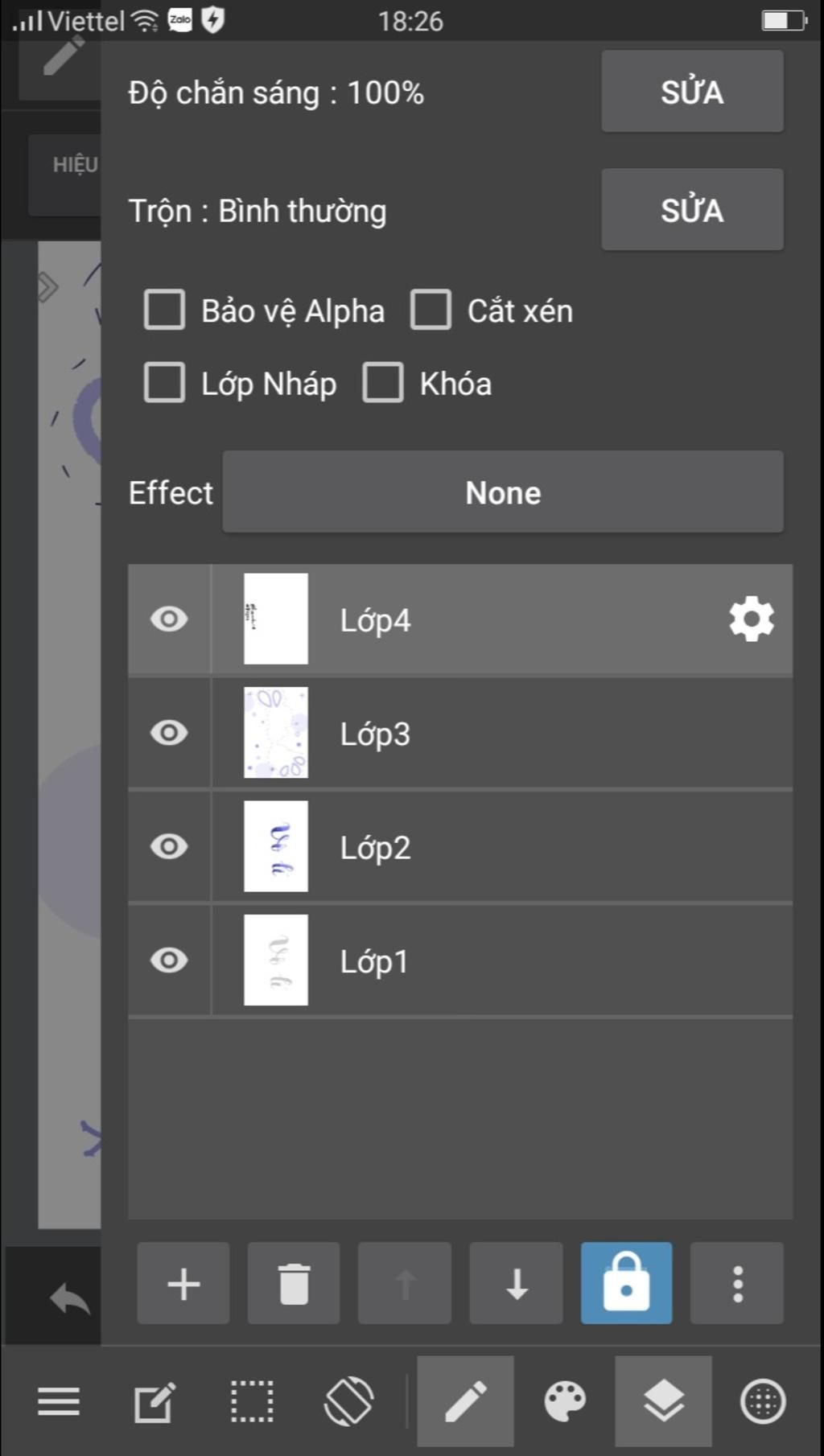Toggle the blue lock icon button
824x1456 pixels.
(x=627, y=1283)
